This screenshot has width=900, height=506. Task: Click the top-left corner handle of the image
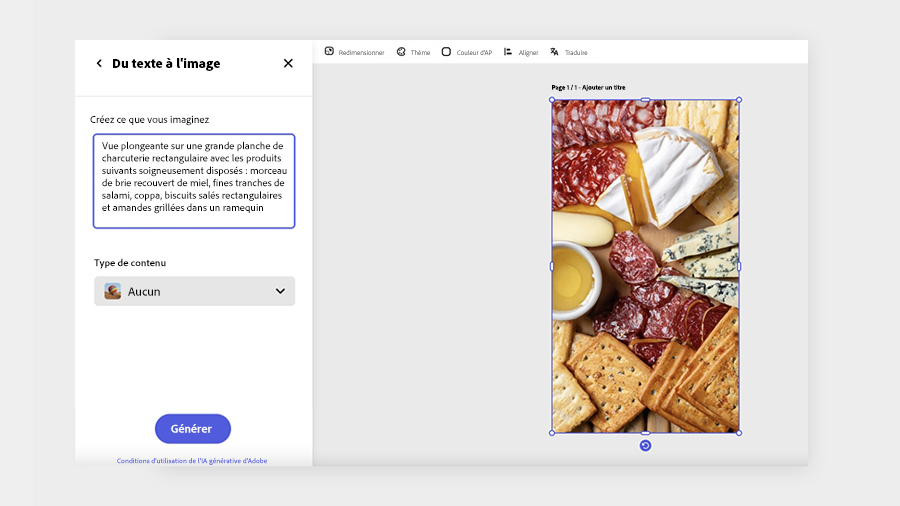click(552, 100)
